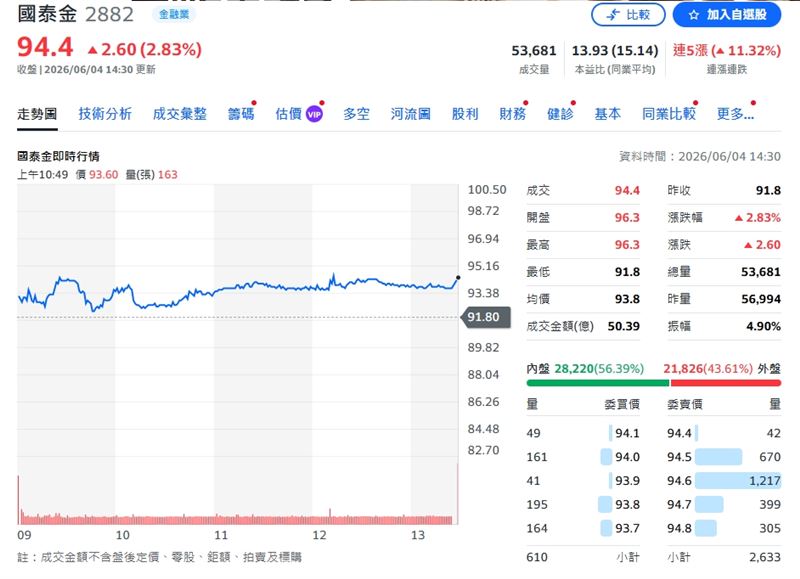The width and height of the screenshot is (800, 579).
Task: Go to the 健診 tab
Action: point(560,114)
